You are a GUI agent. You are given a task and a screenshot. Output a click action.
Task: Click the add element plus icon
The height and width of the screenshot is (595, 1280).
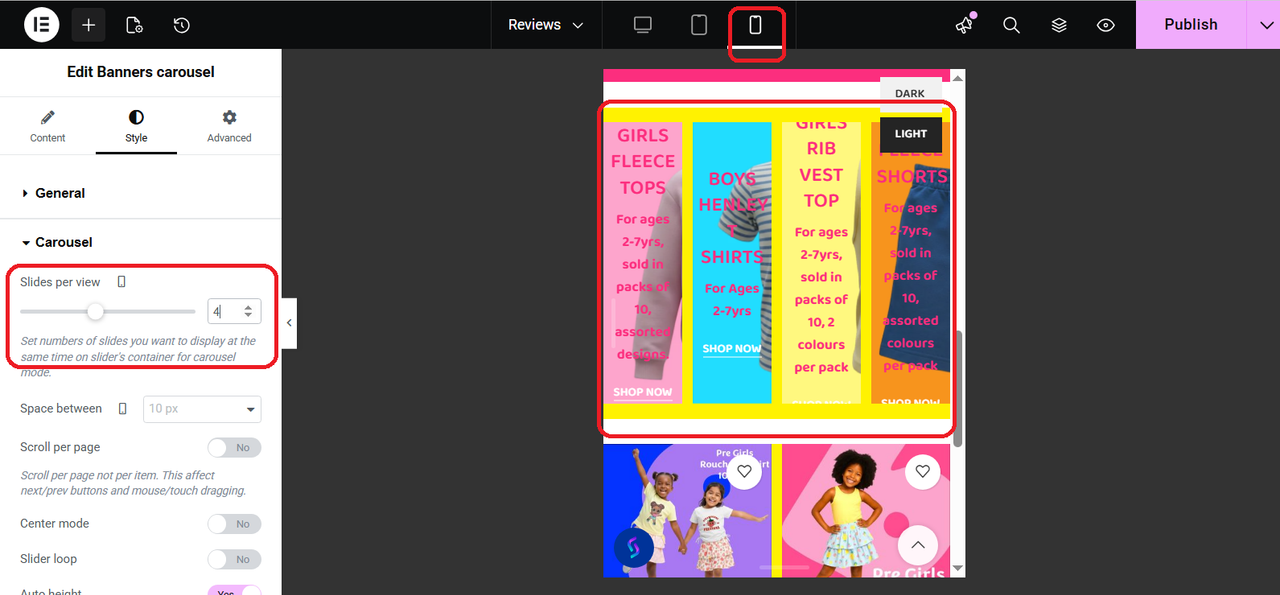tap(88, 24)
